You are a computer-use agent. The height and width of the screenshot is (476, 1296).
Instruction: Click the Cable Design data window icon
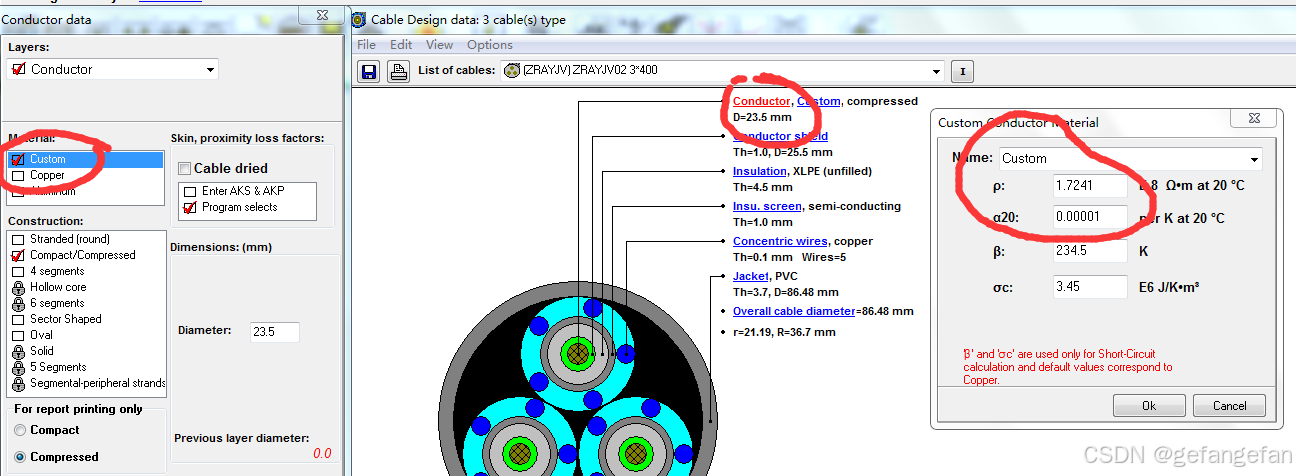359,19
